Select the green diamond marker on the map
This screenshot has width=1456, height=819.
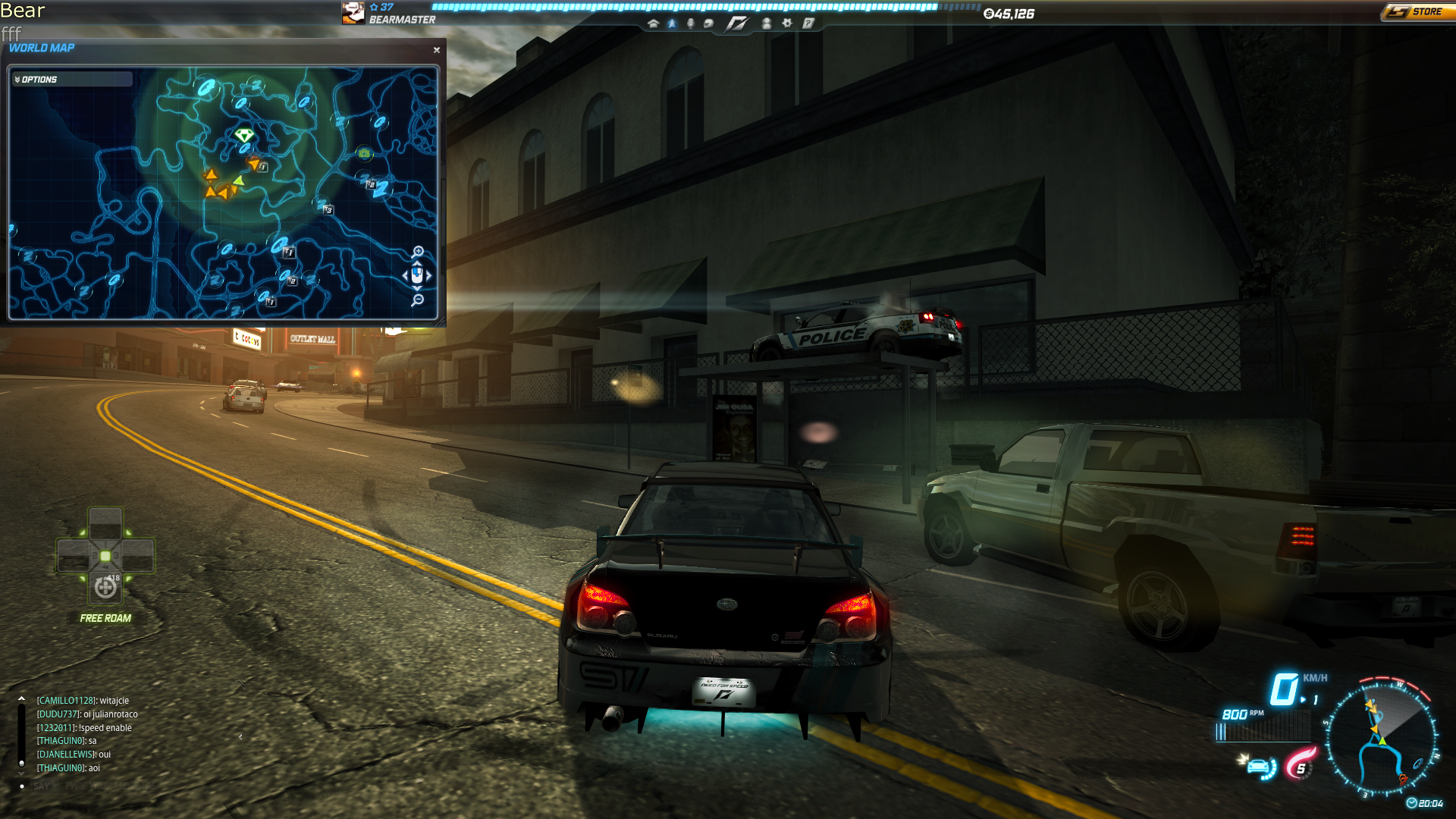pyautogui.click(x=244, y=136)
